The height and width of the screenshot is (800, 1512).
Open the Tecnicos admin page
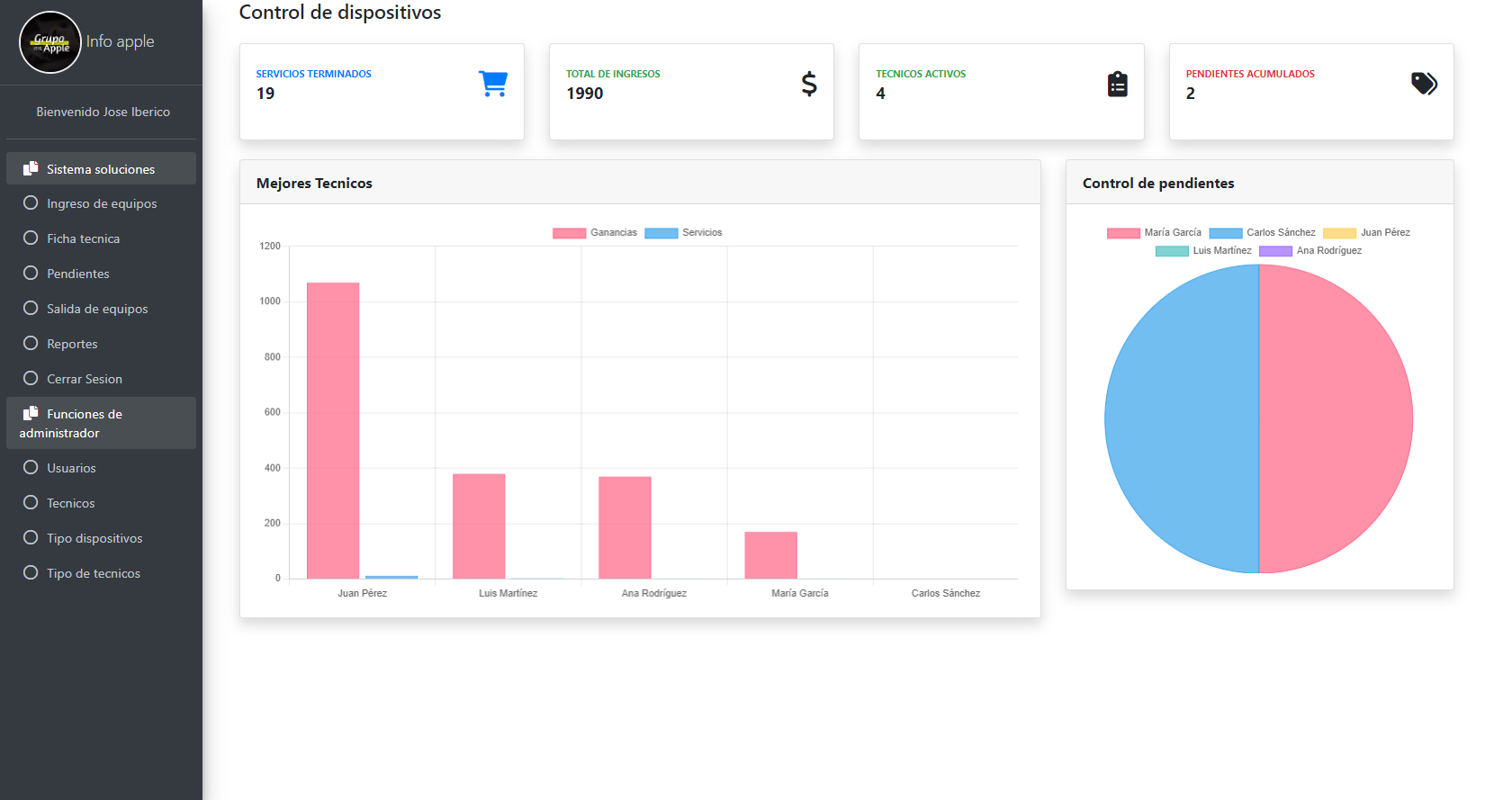[x=101, y=503]
